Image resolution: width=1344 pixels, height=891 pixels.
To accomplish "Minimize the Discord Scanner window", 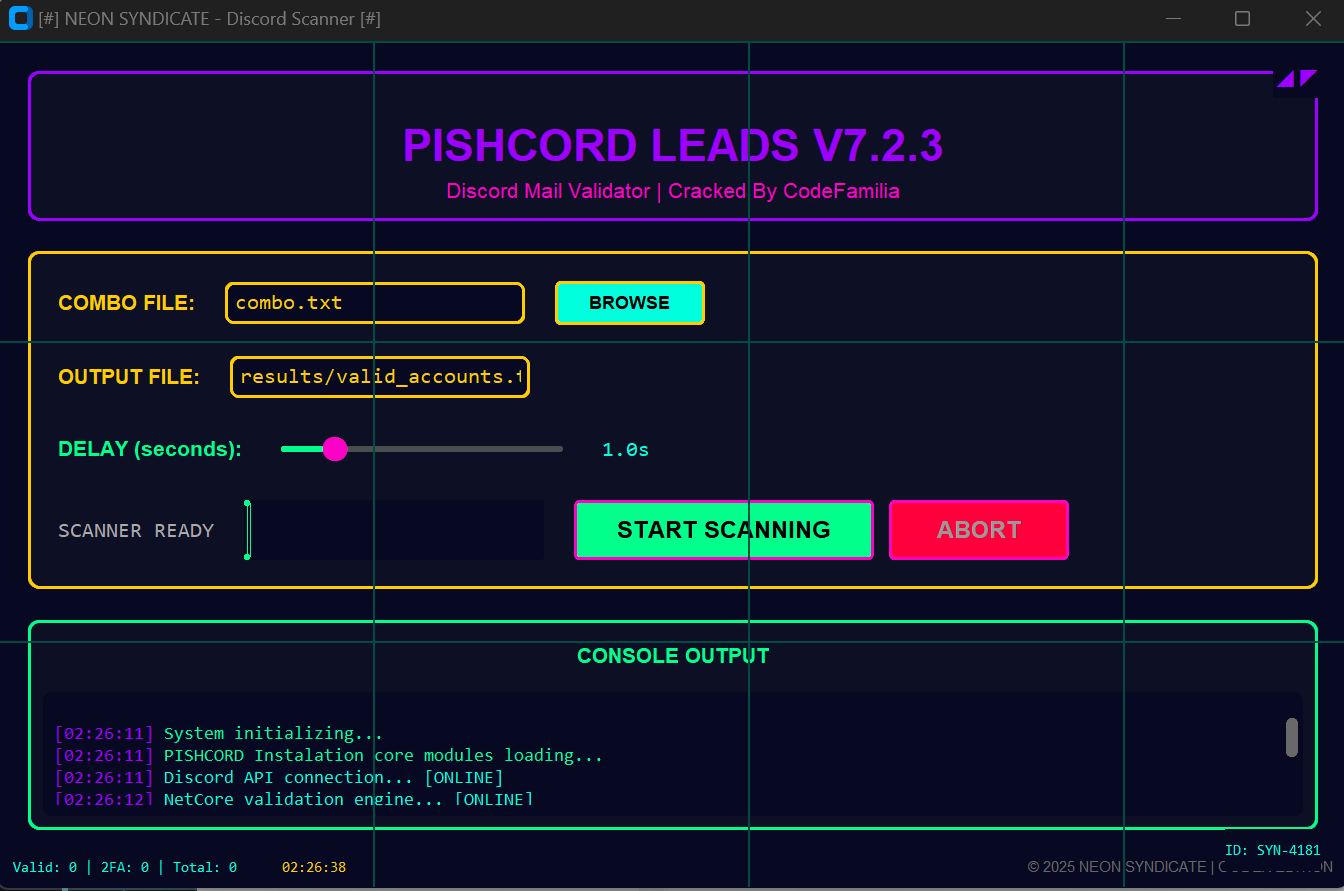I will [x=1173, y=19].
